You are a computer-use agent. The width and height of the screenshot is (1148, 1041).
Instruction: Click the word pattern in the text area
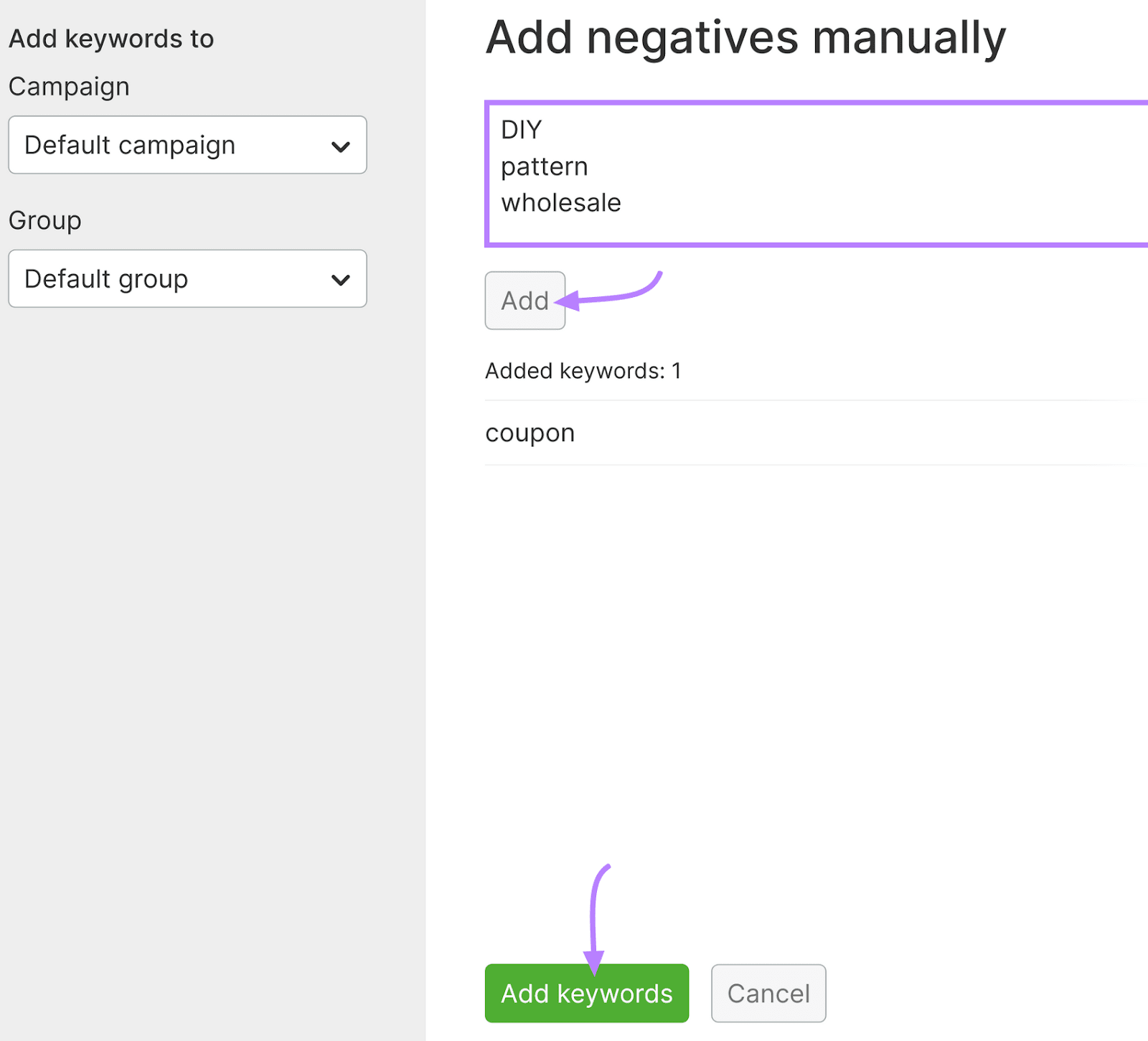(544, 166)
